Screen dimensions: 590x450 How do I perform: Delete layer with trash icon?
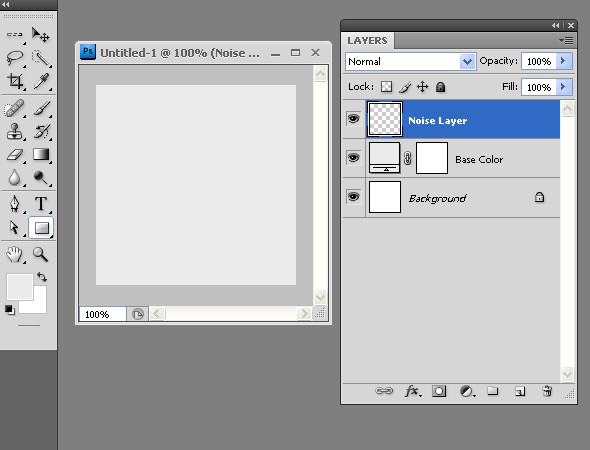tap(547, 391)
